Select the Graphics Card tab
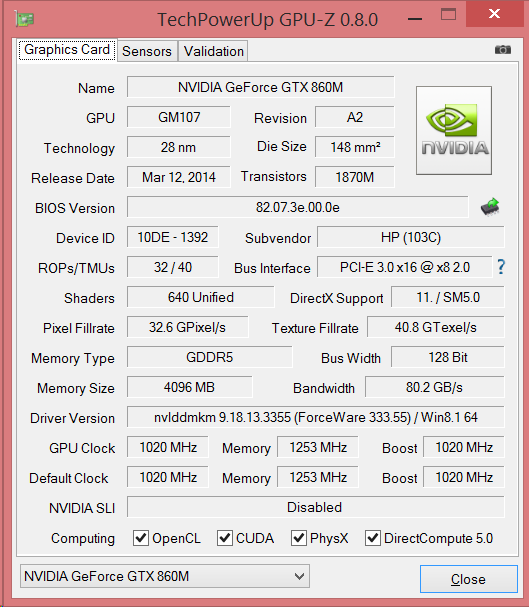This screenshot has width=529, height=607. click(x=67, y=50)
